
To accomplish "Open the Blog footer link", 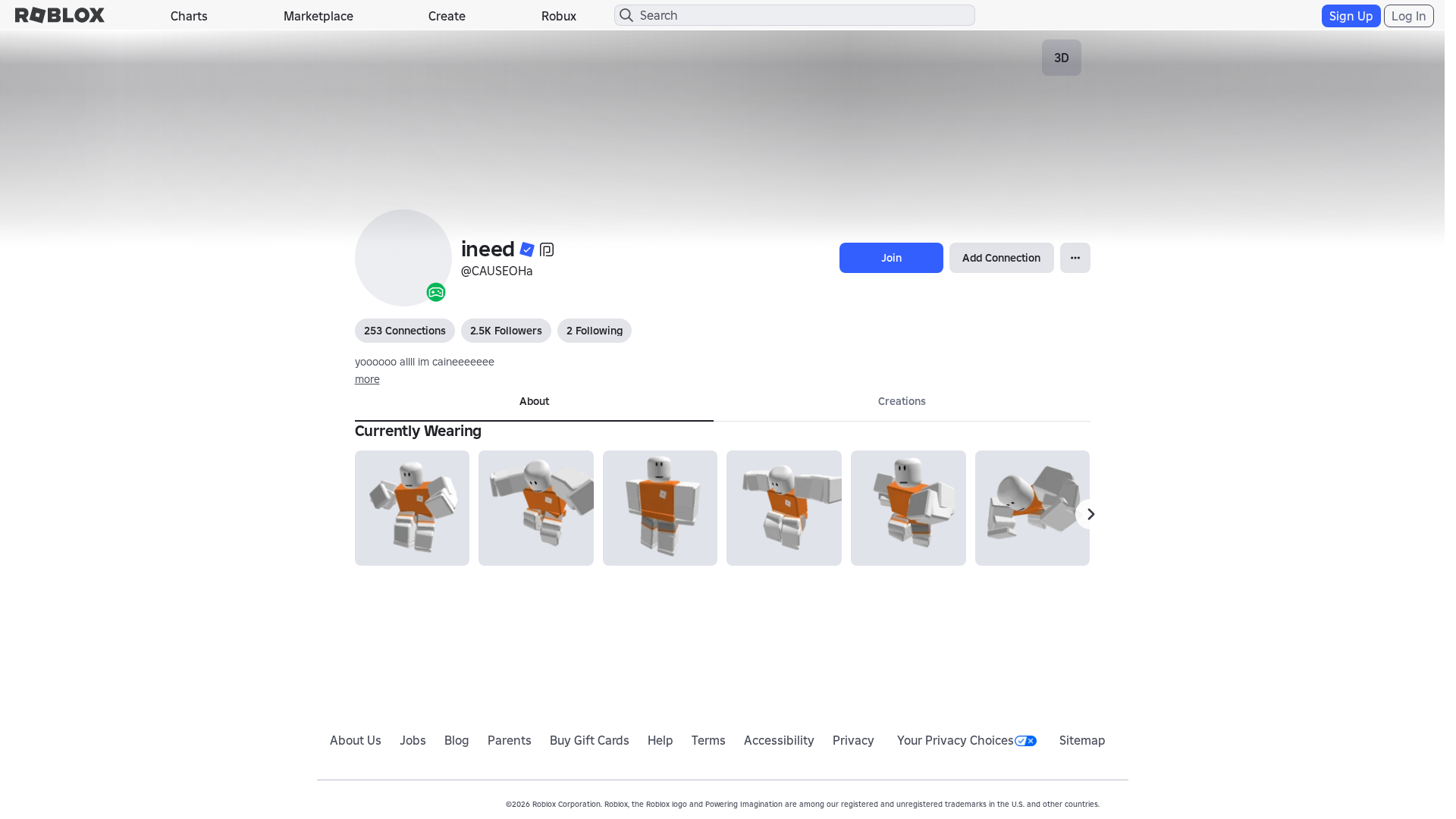I will 457,740.
